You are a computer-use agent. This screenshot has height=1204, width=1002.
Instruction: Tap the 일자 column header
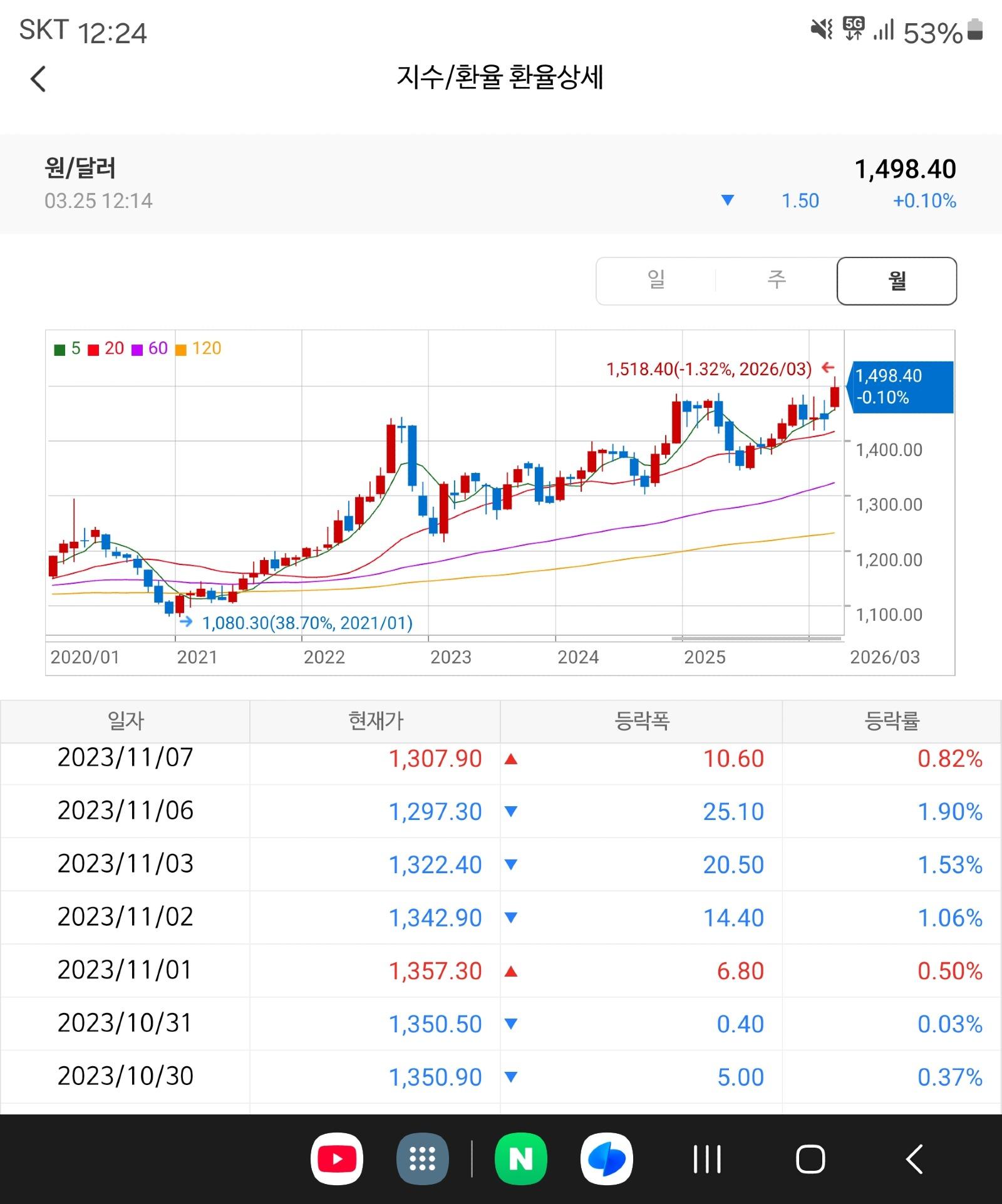125,721
